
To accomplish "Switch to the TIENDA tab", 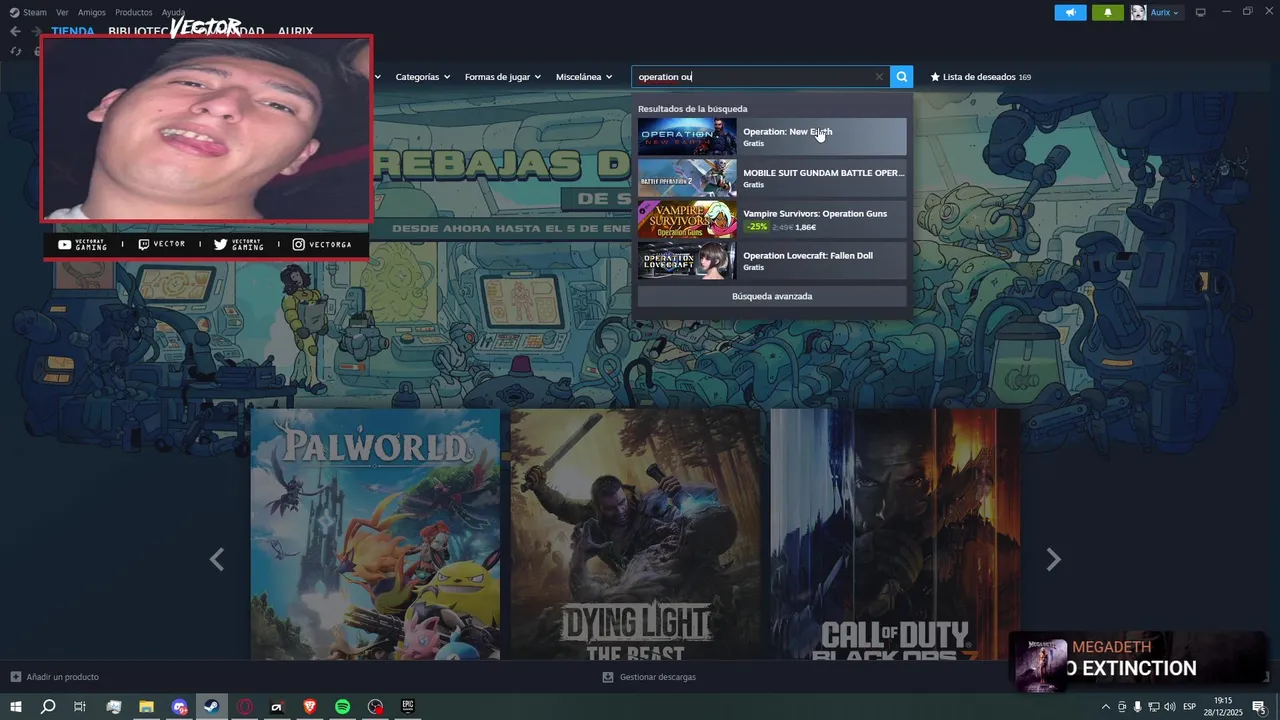I will tap(73, 31).
